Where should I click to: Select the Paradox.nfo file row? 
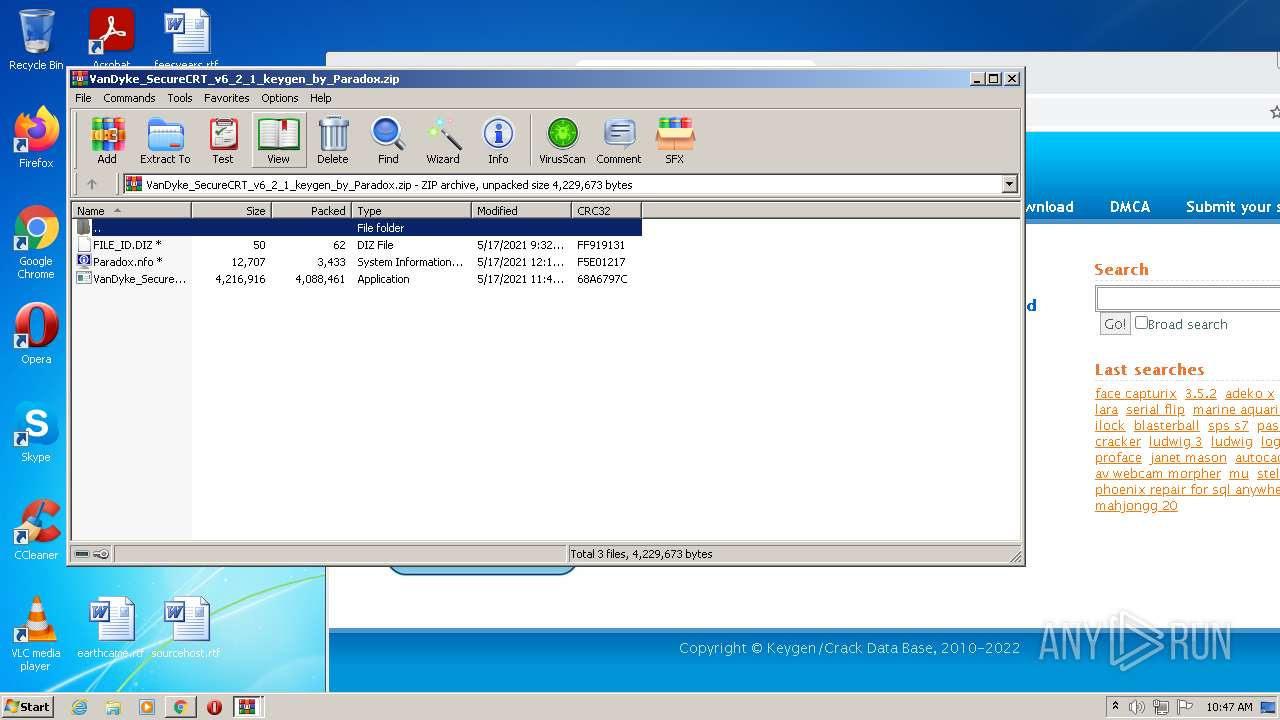357,262
